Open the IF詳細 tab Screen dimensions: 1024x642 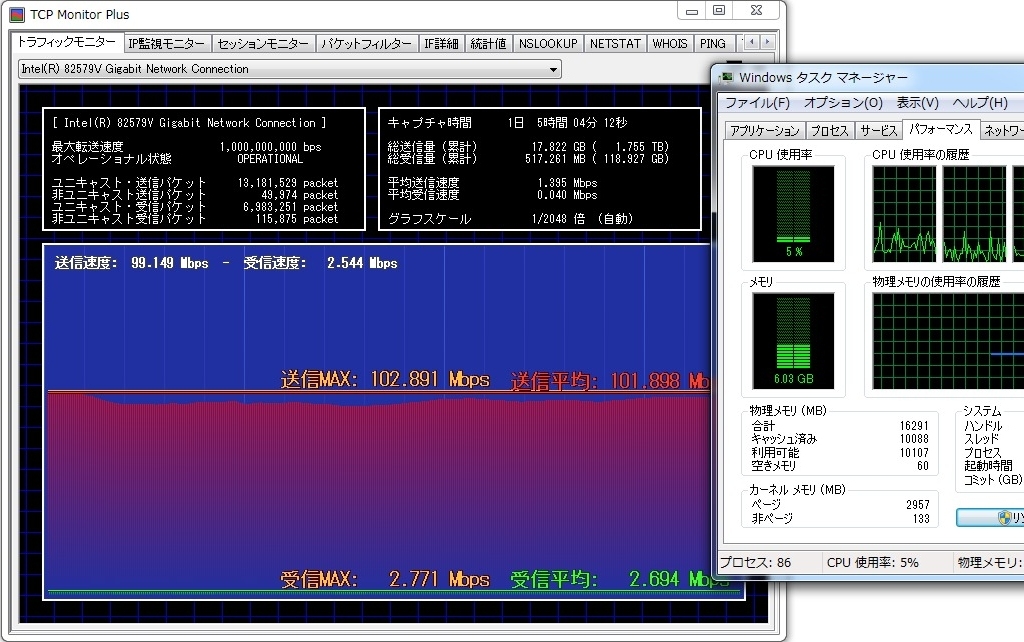441,44
